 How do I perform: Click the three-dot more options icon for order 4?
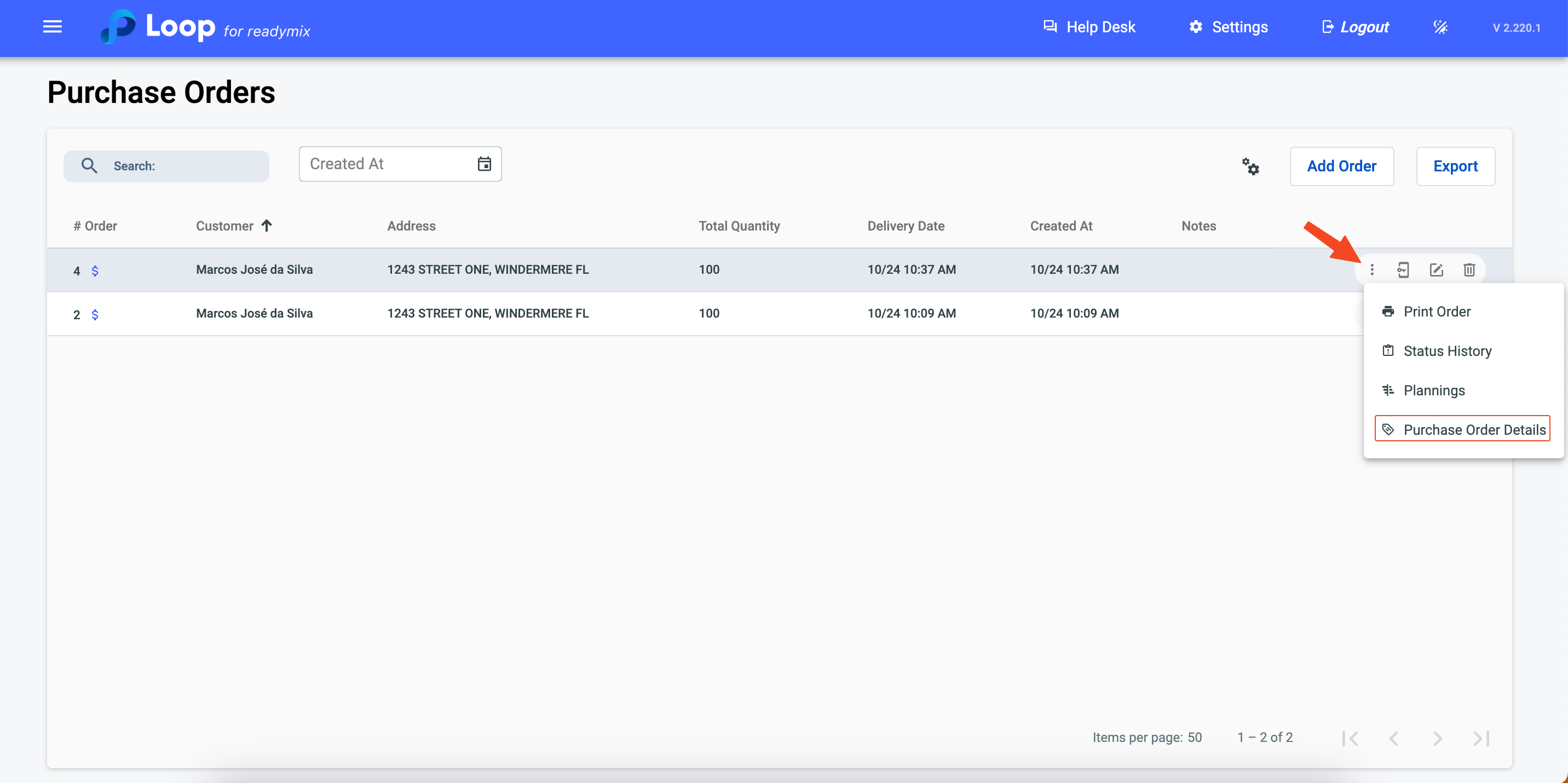click(x=1371, y=270)
